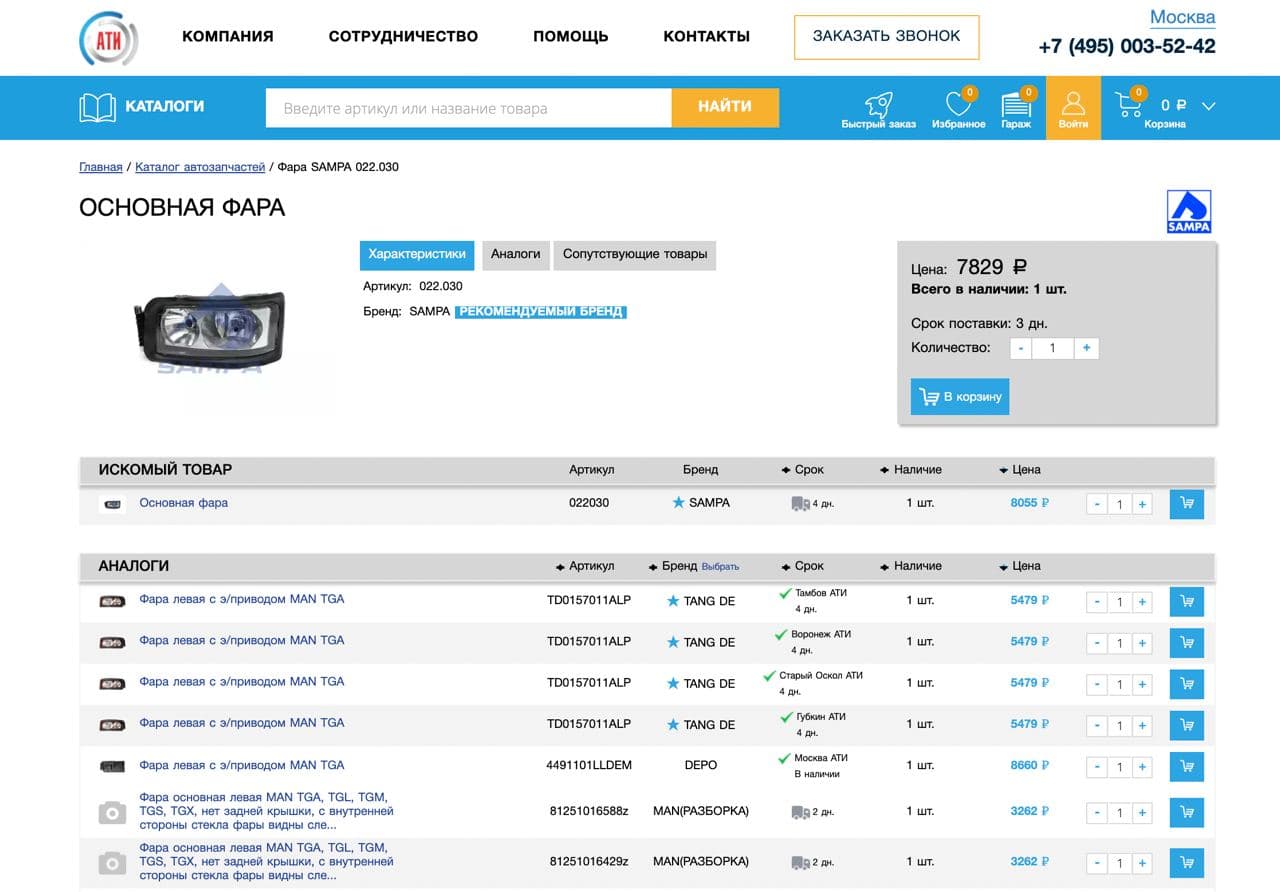This screenshot has width=1280, height=892.
Task: Sort Искомый товар by Цена
Action: pyautogui.click(x=1019, y=469)
